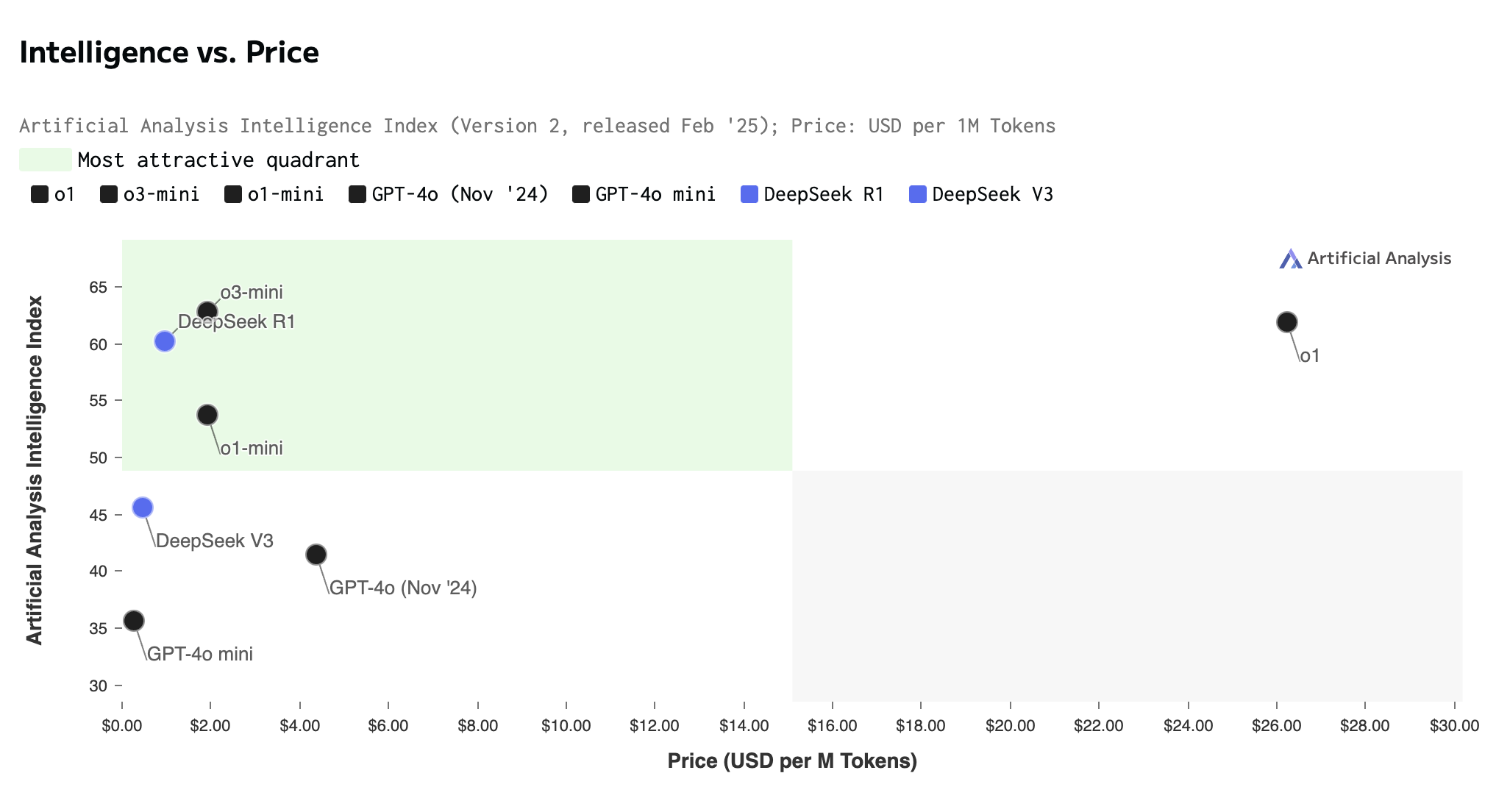Click the $24.00 x-axis tick label
1496x812 pixels.
tap(1189, 727)
